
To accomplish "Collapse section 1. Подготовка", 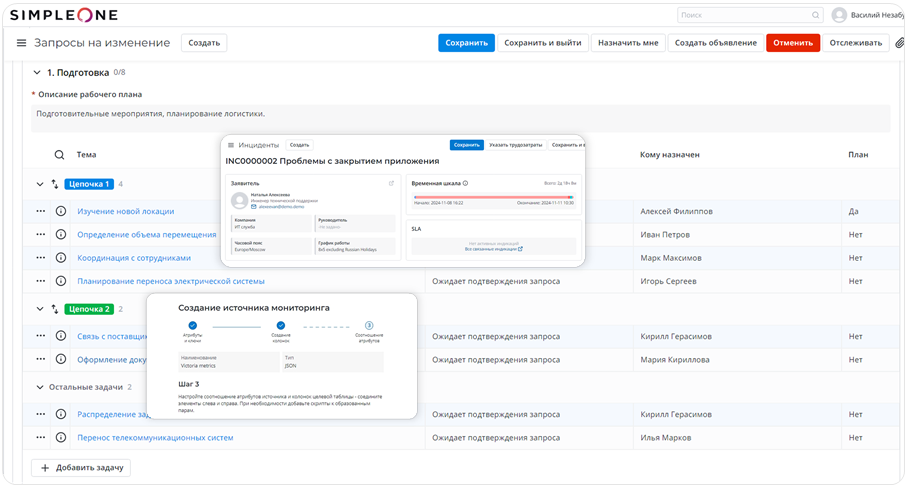I will click(37, 73).
